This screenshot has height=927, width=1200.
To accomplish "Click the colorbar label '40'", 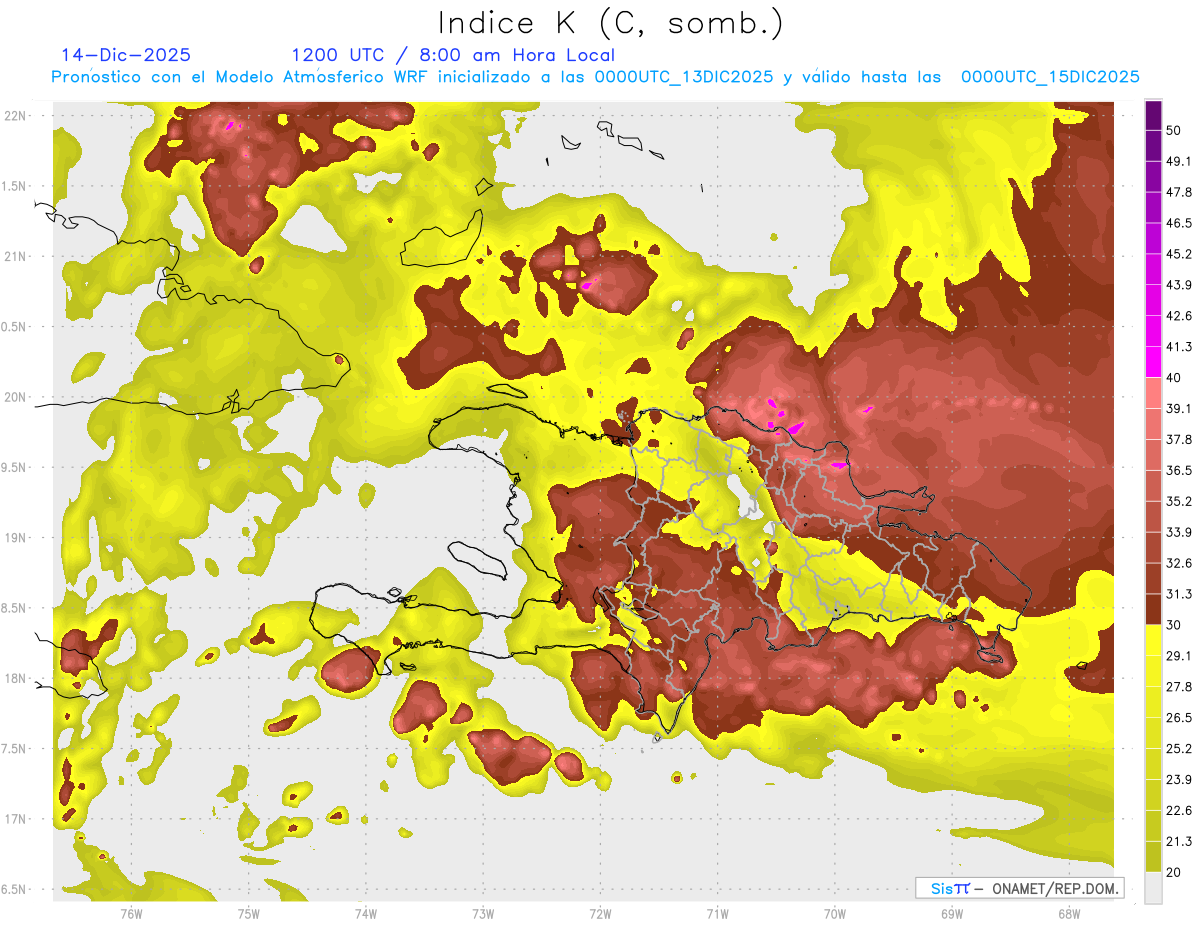I will (x=1174, y=377).
